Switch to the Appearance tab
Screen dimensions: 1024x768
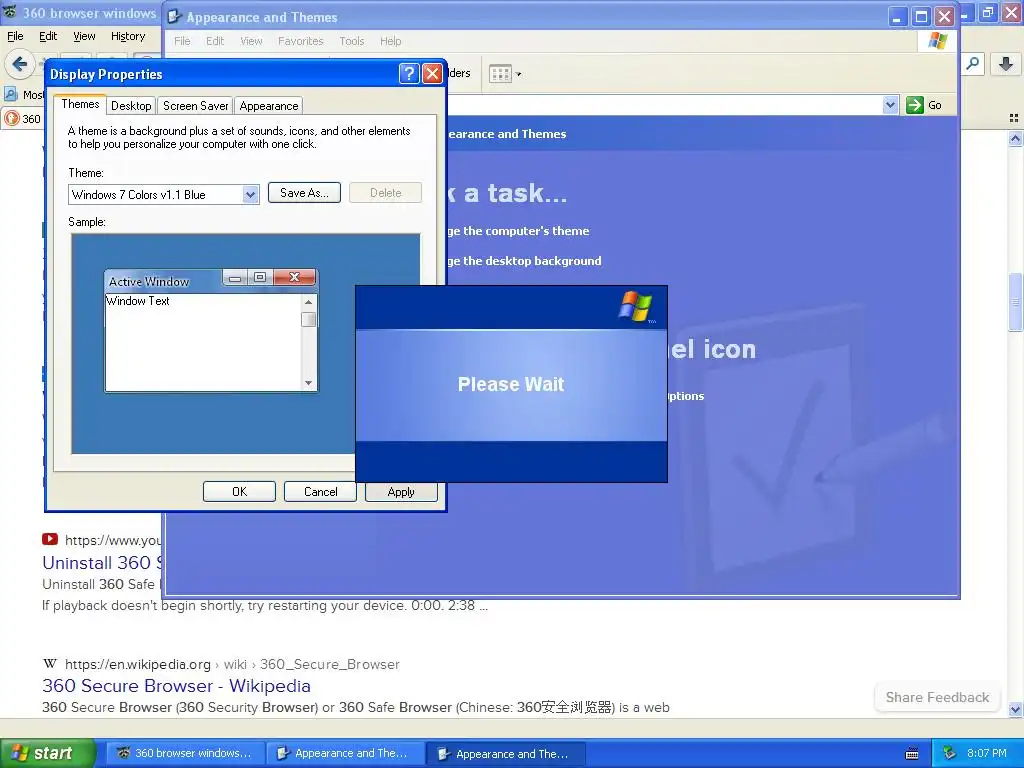[268, 106]
